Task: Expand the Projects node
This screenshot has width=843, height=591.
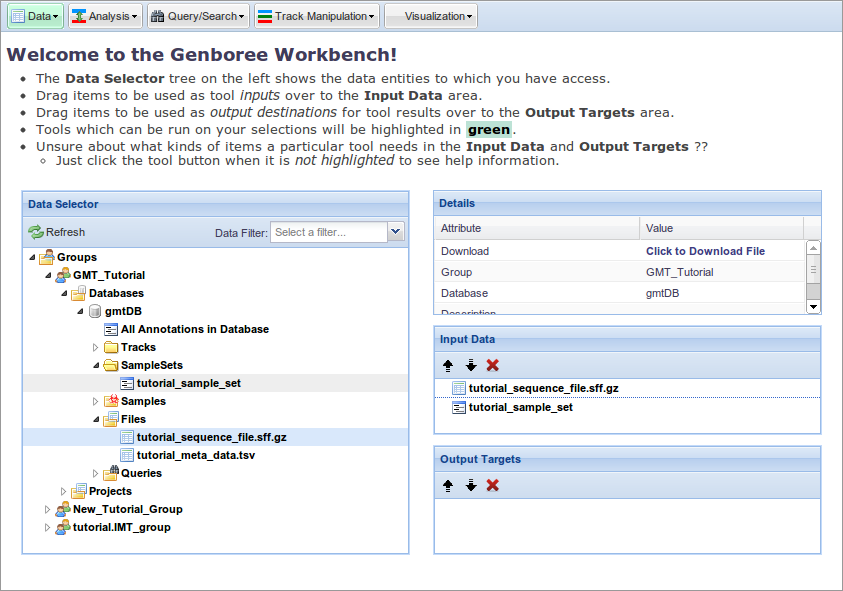Action: tap(63, 492)
